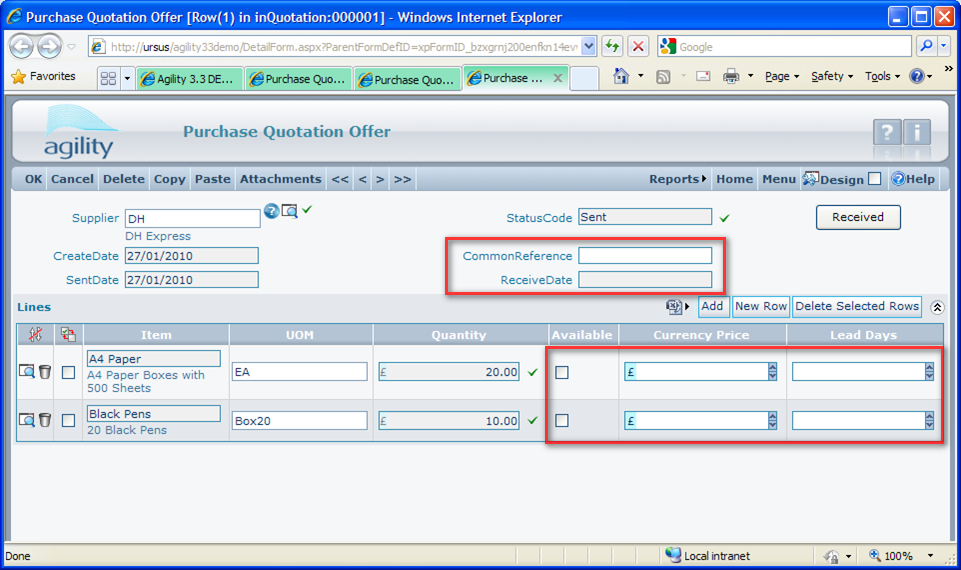The width and height of the screenshot is (961, 570).
Task: Open the Attachments menu item
Action: [x=280, y=179]
